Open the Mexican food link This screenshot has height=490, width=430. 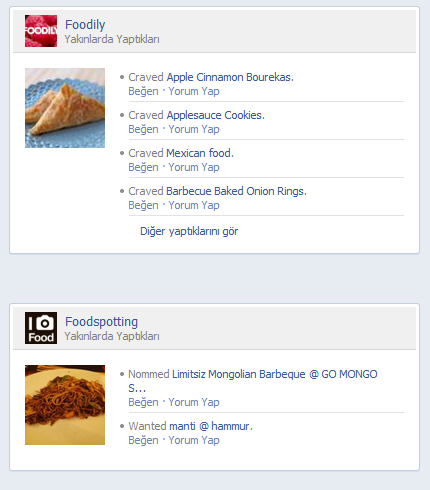coord(200,153)
